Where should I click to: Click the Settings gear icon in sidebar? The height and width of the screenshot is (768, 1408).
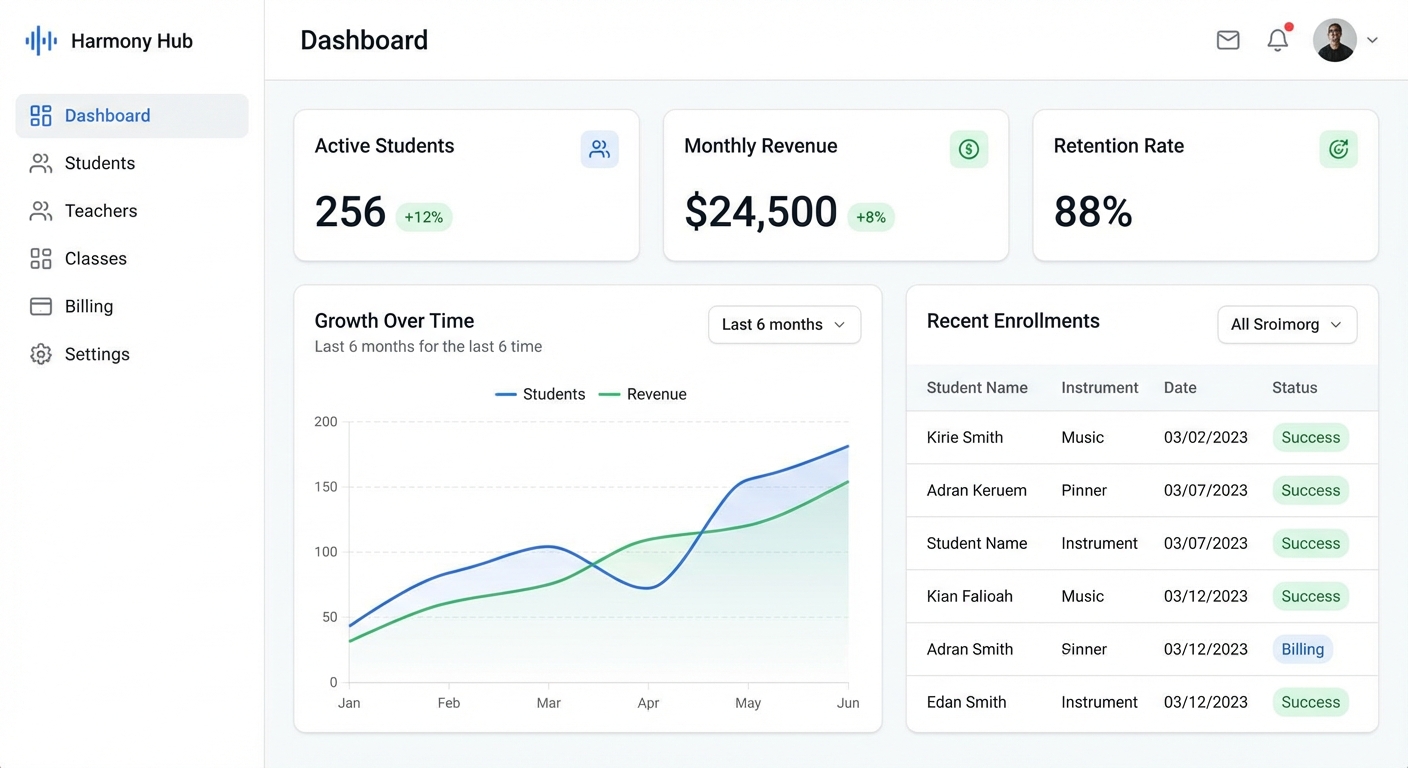(x=41, y=354)
